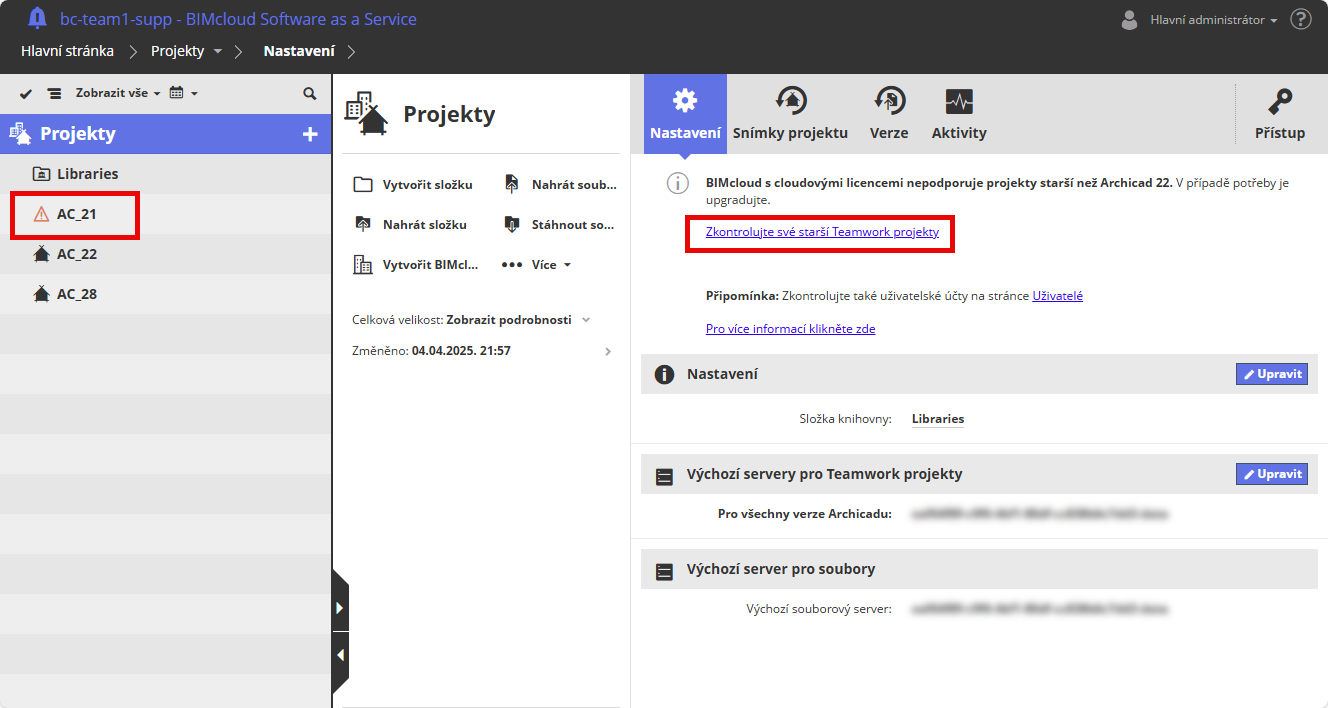The height and width of the screenshot is (708, 1328).
Task: Click Zkontrolujte své starší Teamwork projekty link
Action: point(822,232)
